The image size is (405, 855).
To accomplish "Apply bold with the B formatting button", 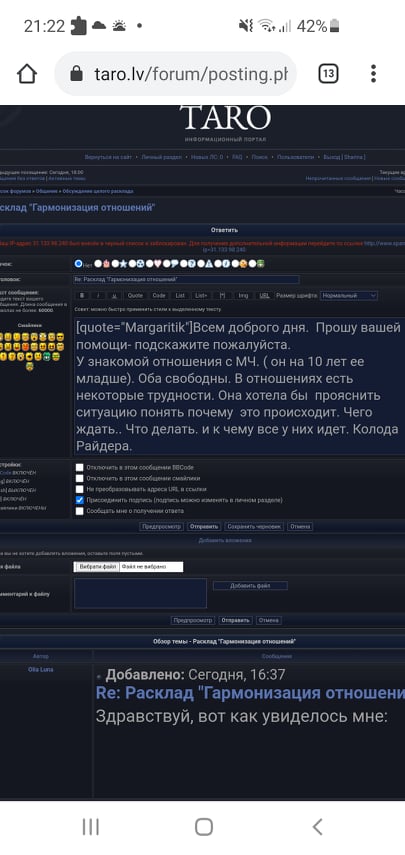I will (82, 296).
